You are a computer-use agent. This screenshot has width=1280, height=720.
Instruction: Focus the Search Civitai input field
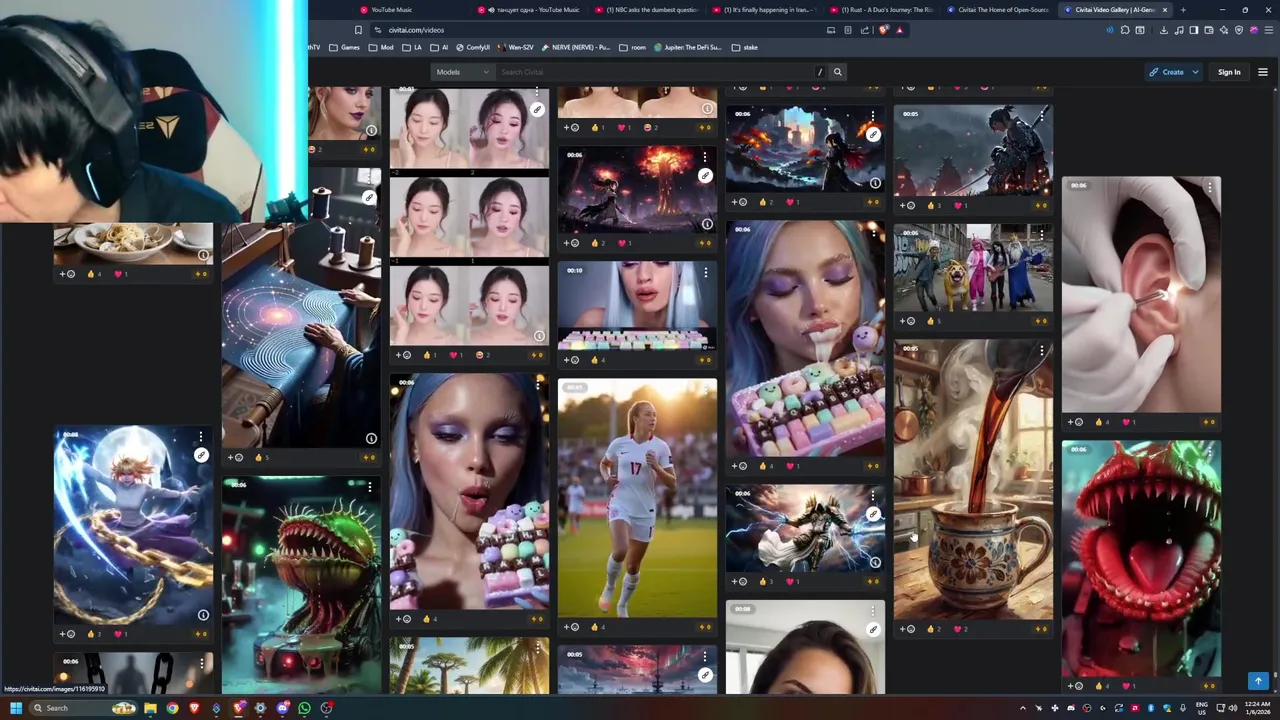655,72
